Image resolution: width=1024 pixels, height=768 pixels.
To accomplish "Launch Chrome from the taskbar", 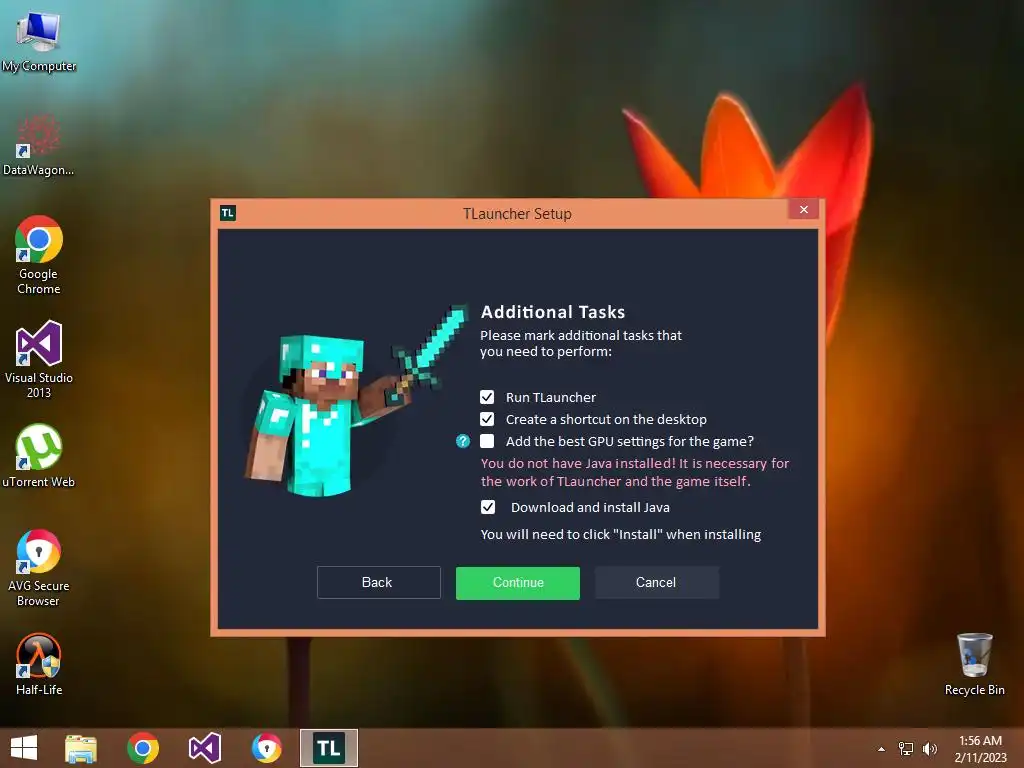I will click(143, 748).
